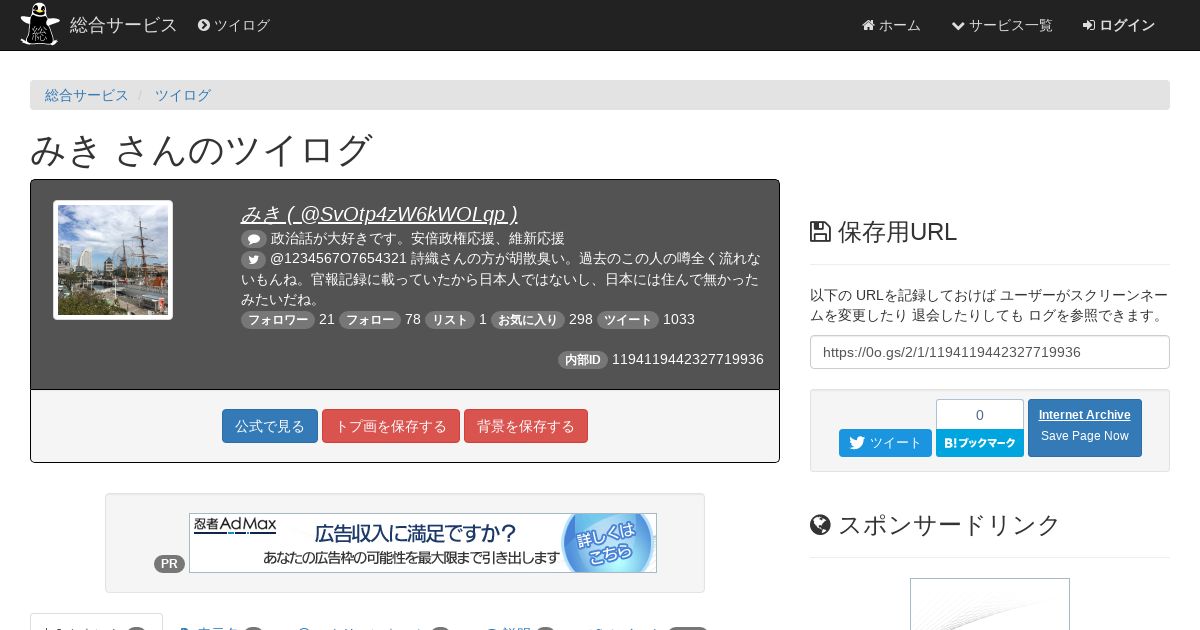Click ツイート count badge in profile

coord(628,320)
